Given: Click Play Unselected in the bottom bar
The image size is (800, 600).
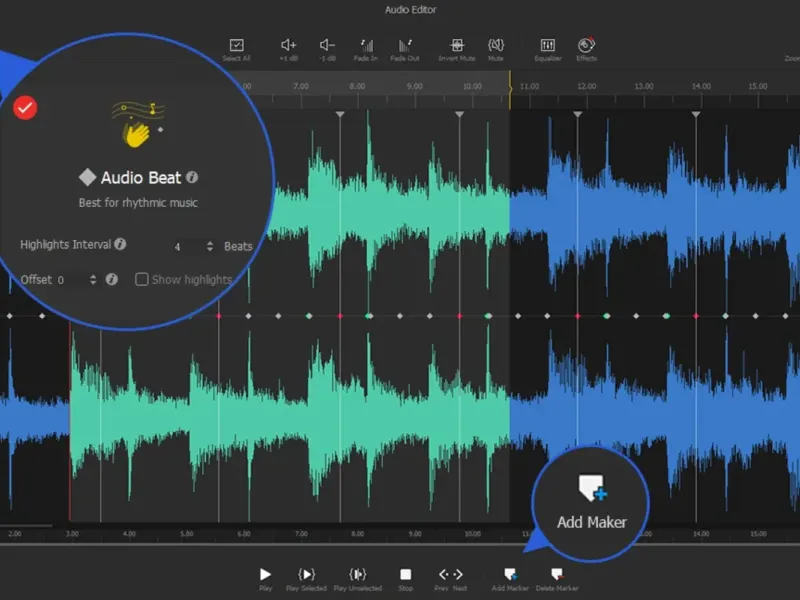Looking at the screenshot, I should pos(358,574).
